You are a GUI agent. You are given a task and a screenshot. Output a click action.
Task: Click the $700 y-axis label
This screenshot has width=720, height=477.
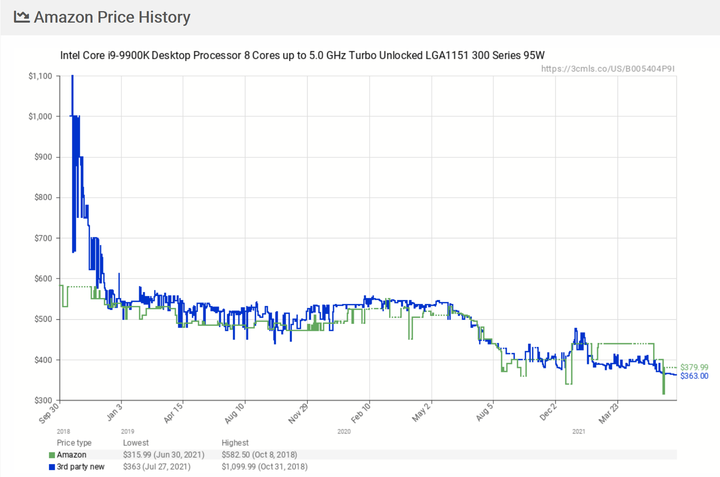coord(43,238)
